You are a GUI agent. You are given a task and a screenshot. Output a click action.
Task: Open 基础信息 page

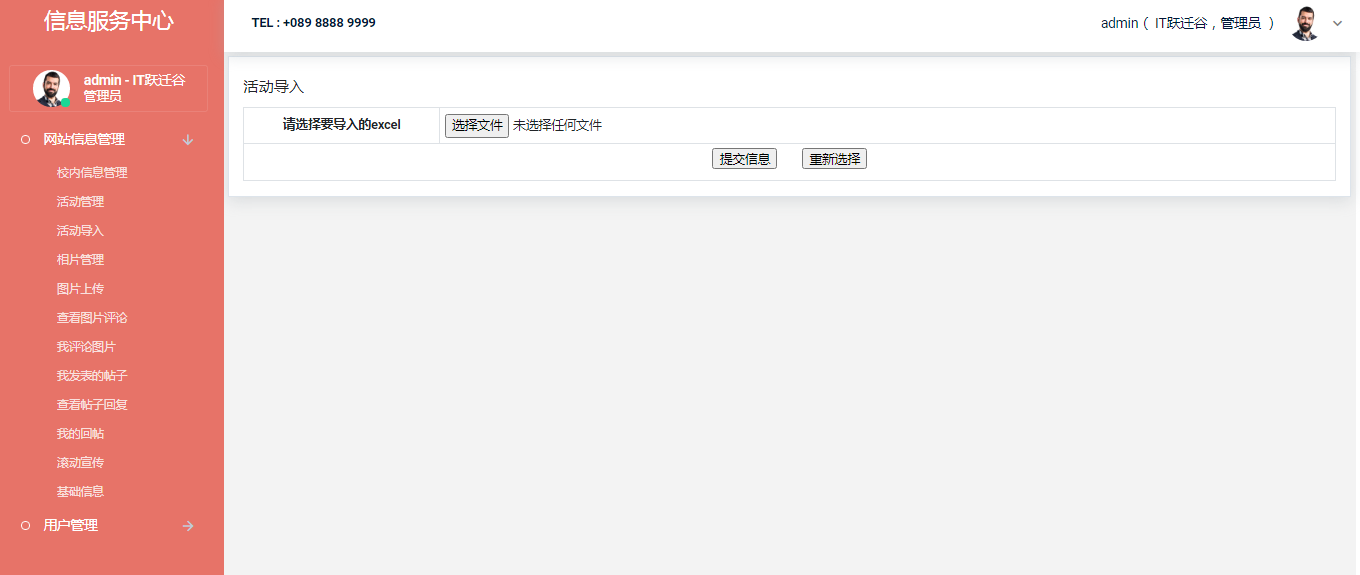click(x=80, y=491)
